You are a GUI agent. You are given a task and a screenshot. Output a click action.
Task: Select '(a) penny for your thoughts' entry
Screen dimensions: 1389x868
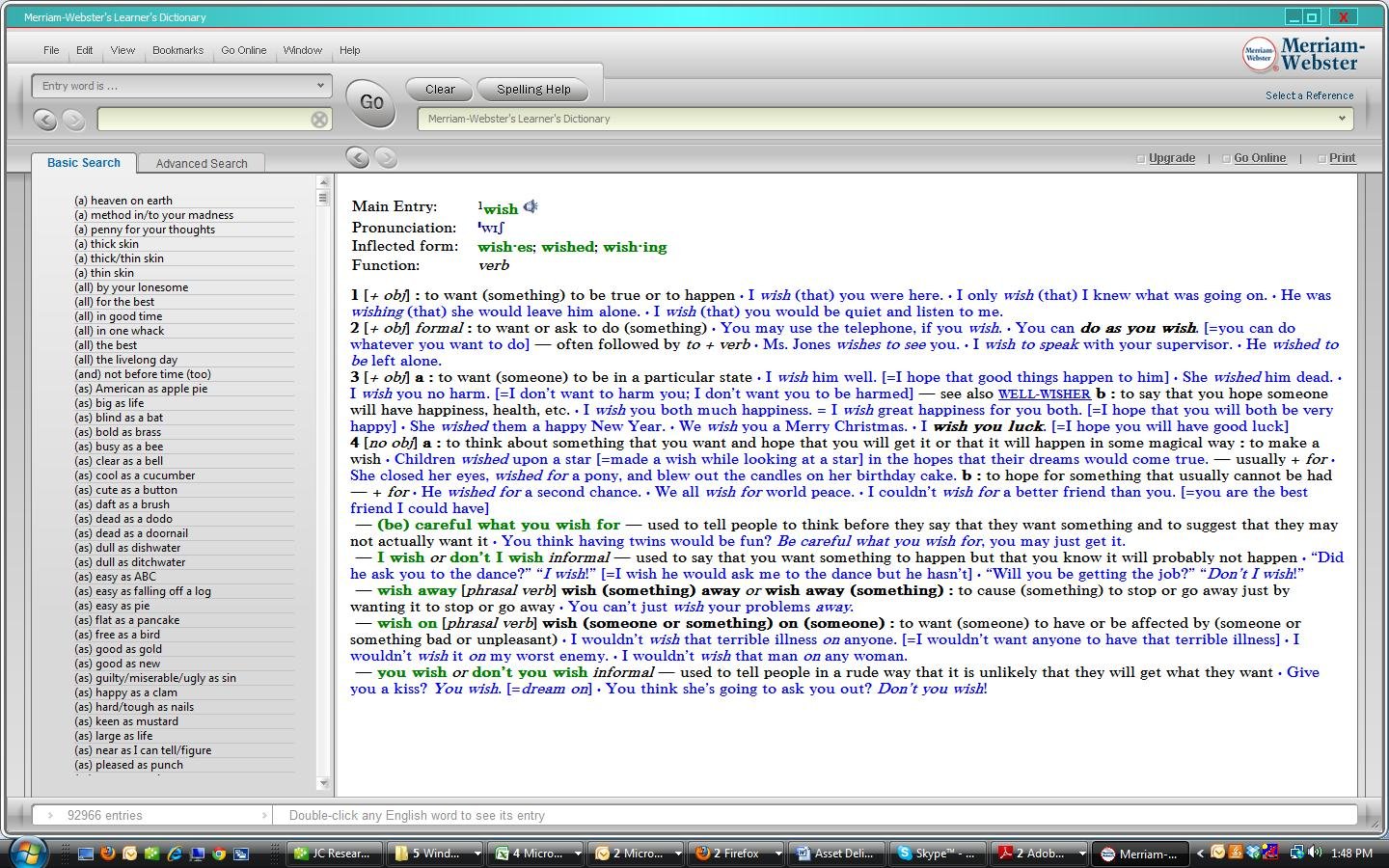click(x=145, y=230)
